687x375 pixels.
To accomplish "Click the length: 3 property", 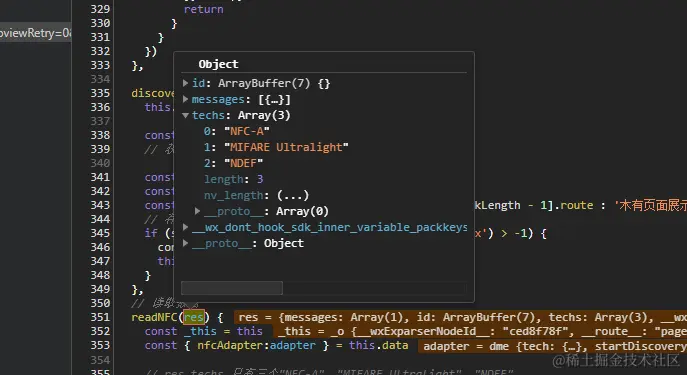I will [x=234, y=179].
